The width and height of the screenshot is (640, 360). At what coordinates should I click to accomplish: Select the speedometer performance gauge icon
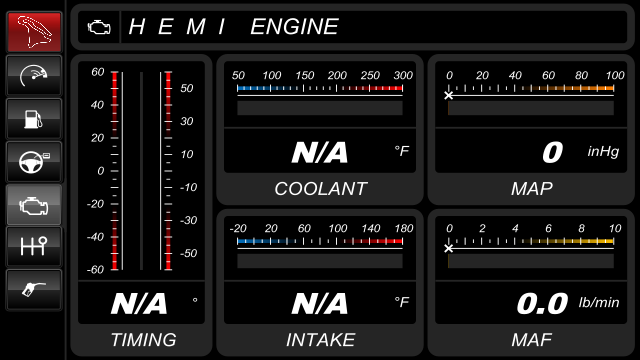[x=34, y=75]
